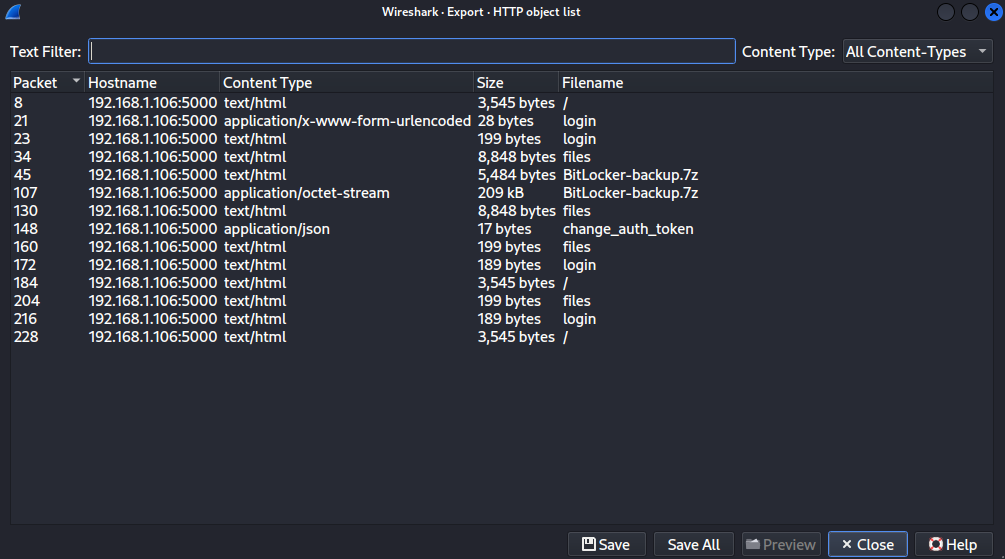
Task: Select packet 21 form-urlencoded login row
Action: (502, 121)
